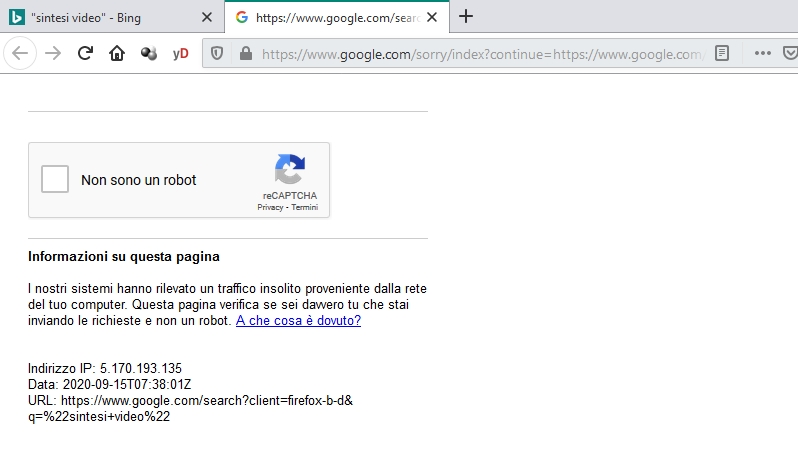Select the Google search tab

click(337, 17)
